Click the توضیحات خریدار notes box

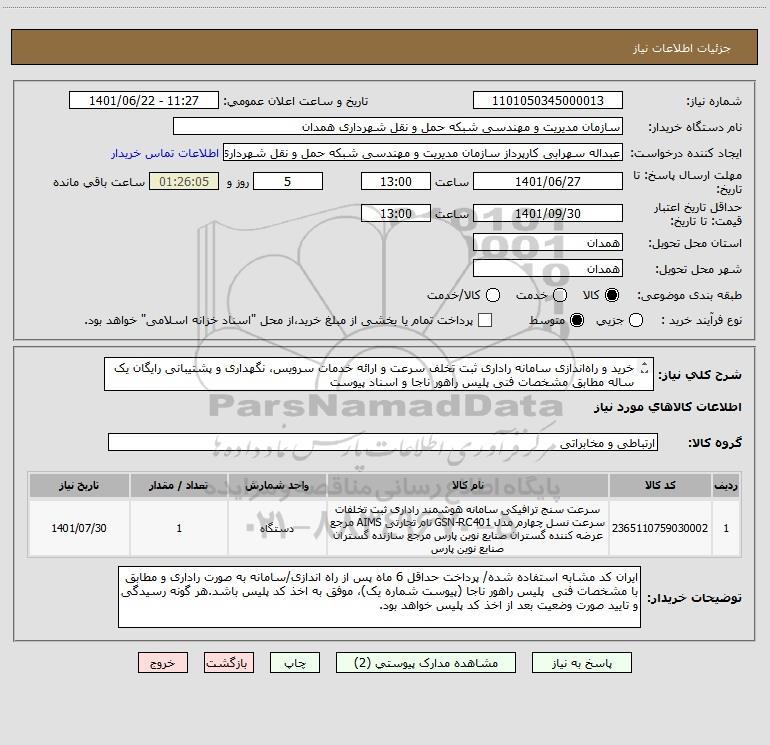(379, 597)
